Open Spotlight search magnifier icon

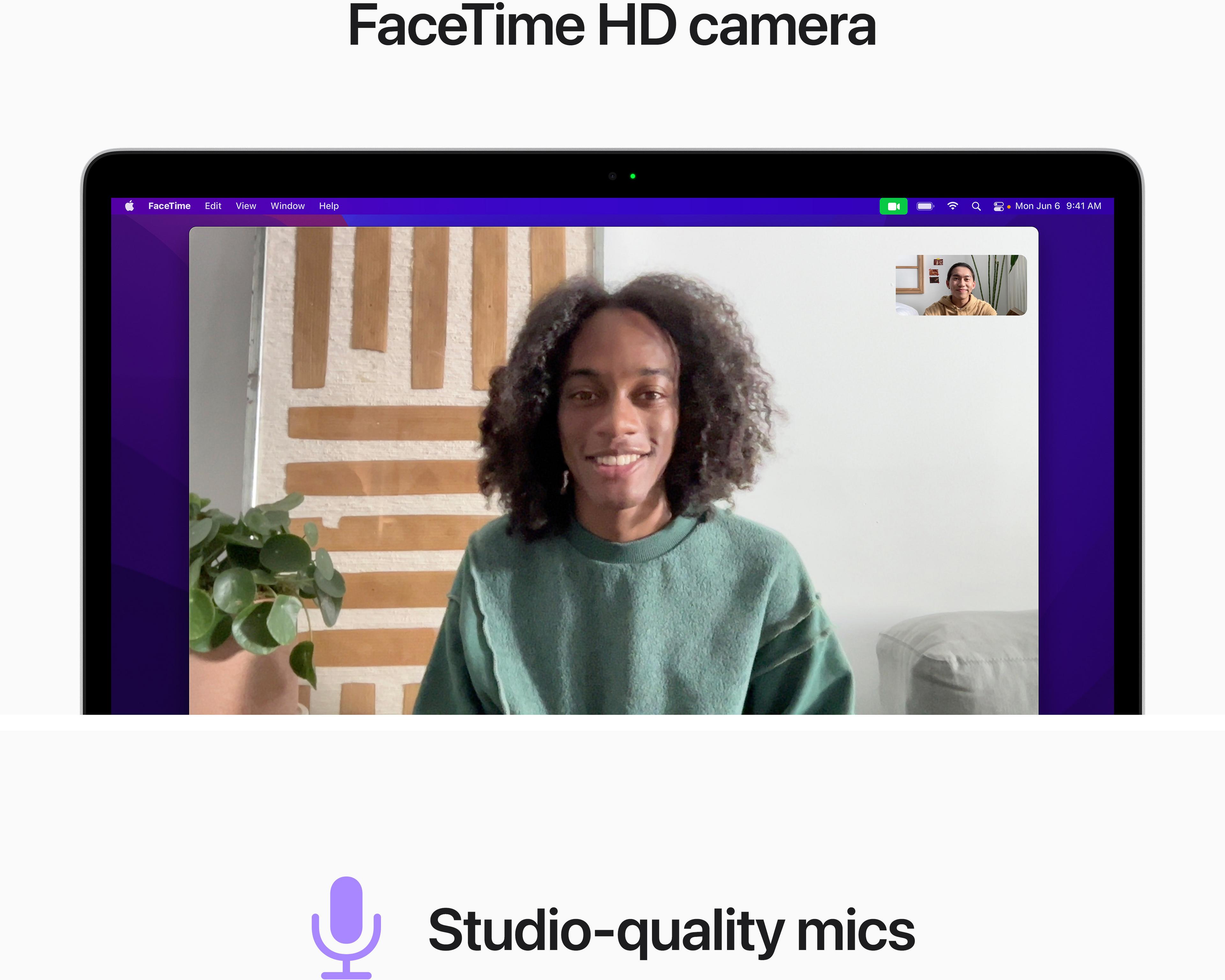point(976,206)
